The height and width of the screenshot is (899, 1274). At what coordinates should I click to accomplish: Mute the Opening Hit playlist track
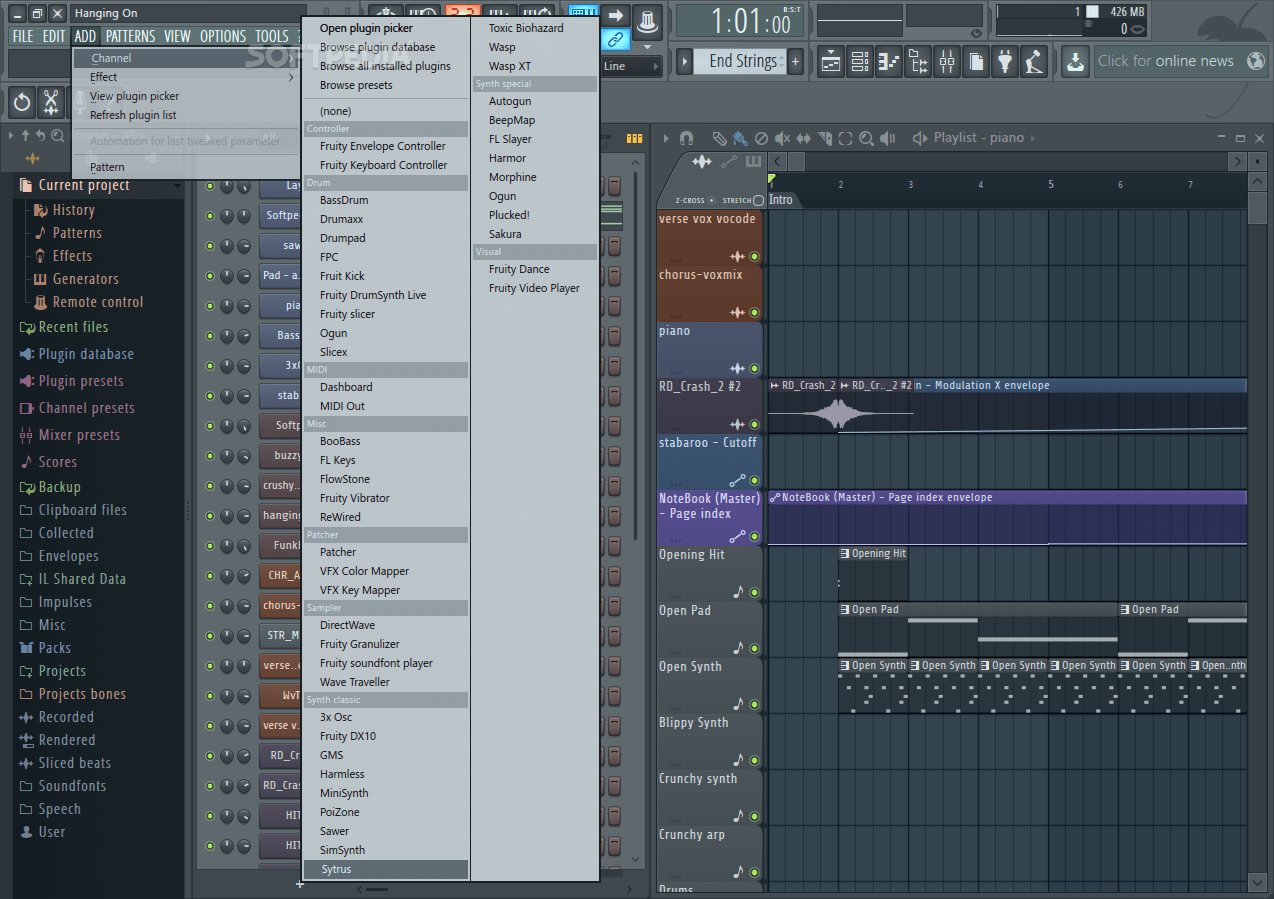tap(754, 593)
